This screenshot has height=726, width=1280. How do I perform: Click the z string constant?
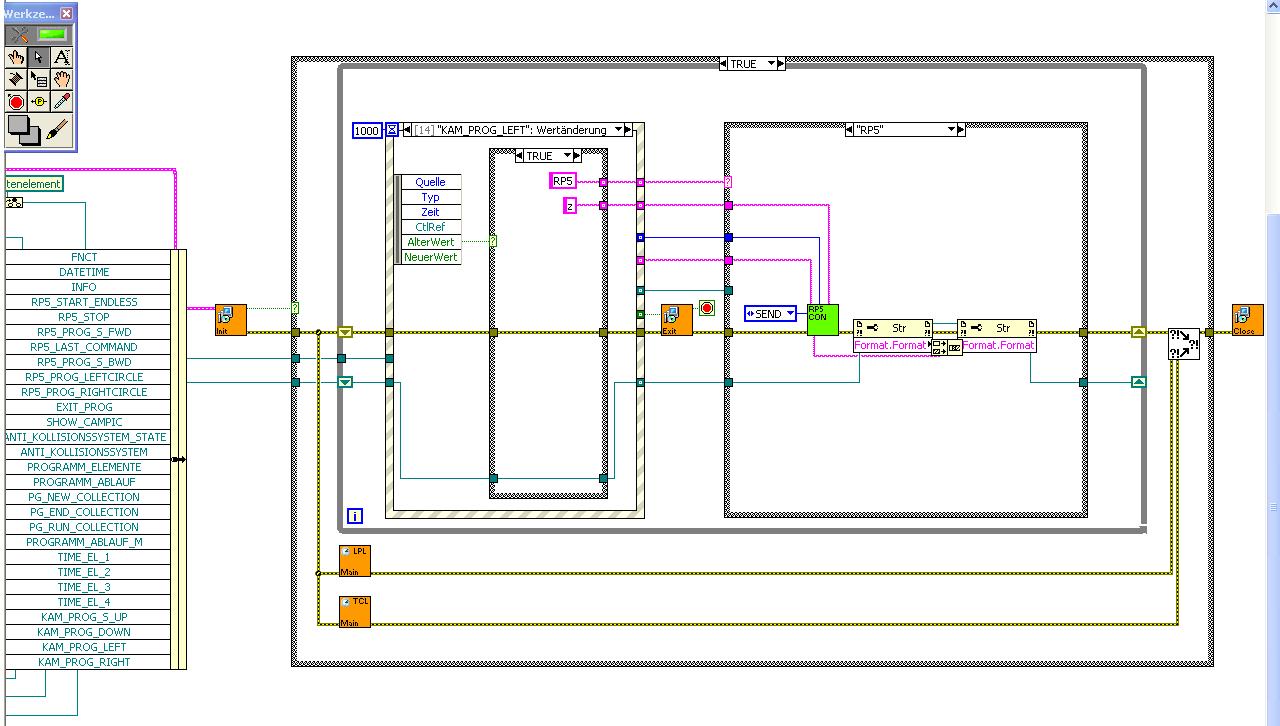pos(570,205)
